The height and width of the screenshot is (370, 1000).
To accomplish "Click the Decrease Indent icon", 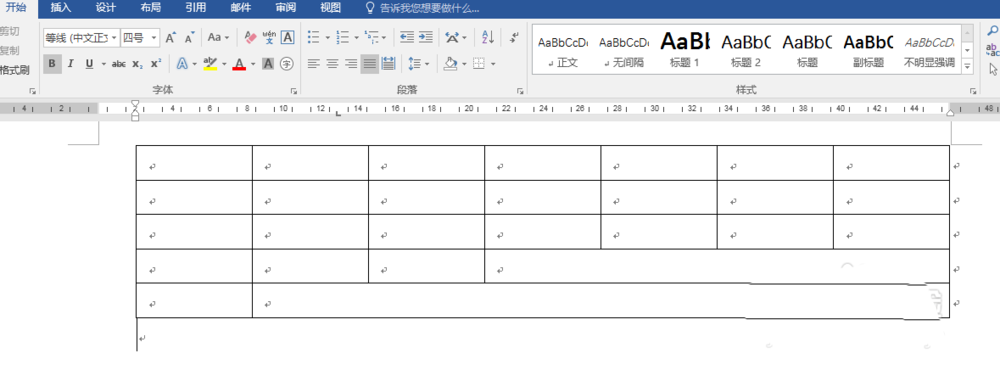I will pos(407,38).
